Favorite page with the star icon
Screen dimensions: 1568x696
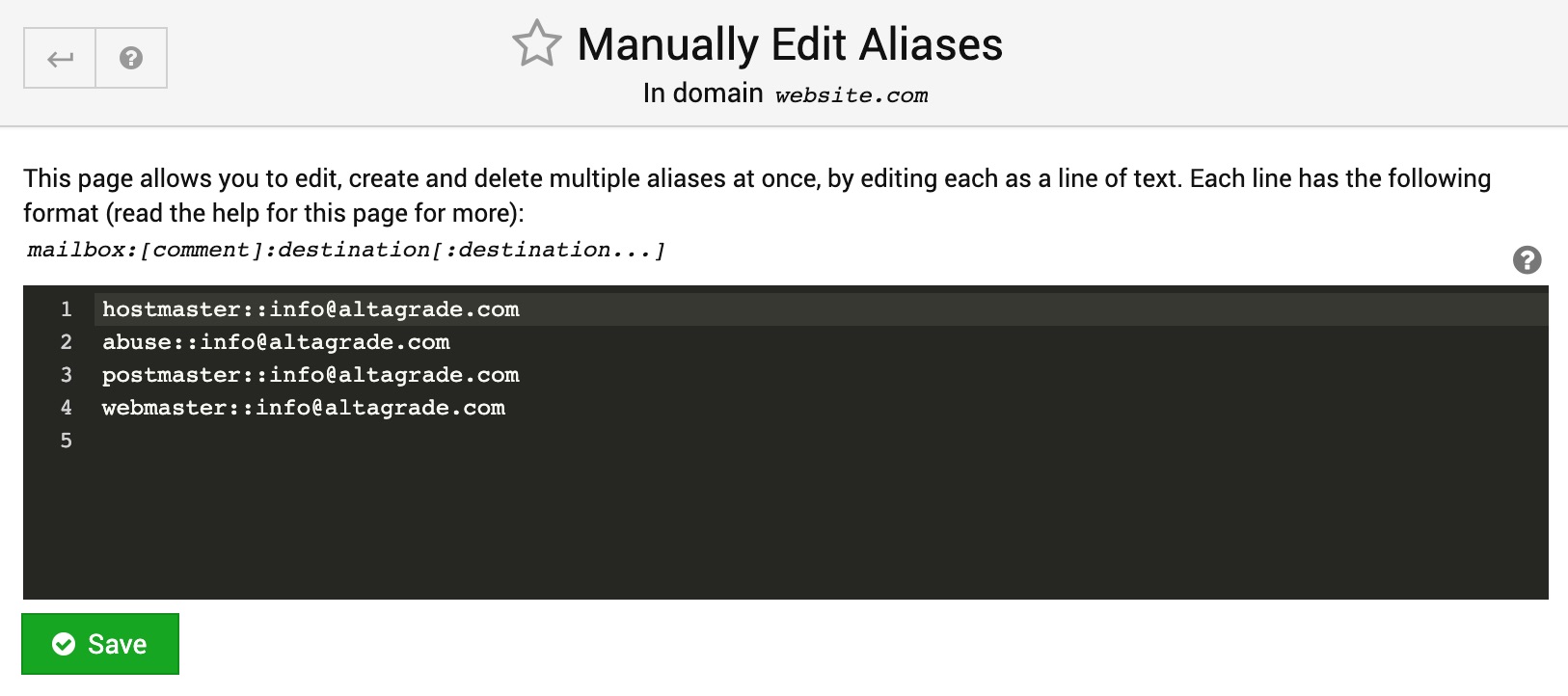536,44
